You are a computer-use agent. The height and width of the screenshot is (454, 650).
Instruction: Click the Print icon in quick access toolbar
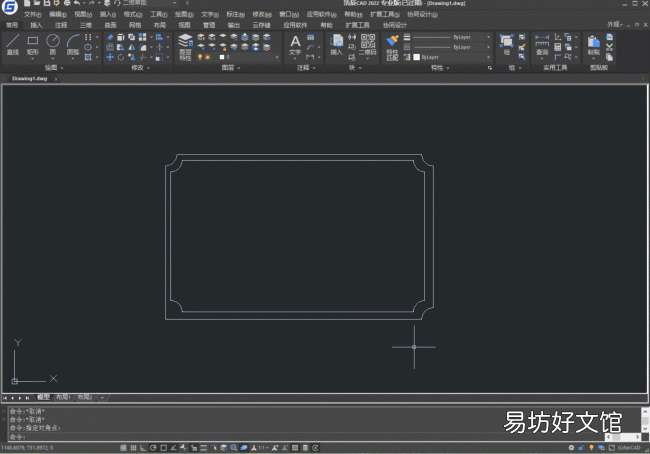pos(67,3)
